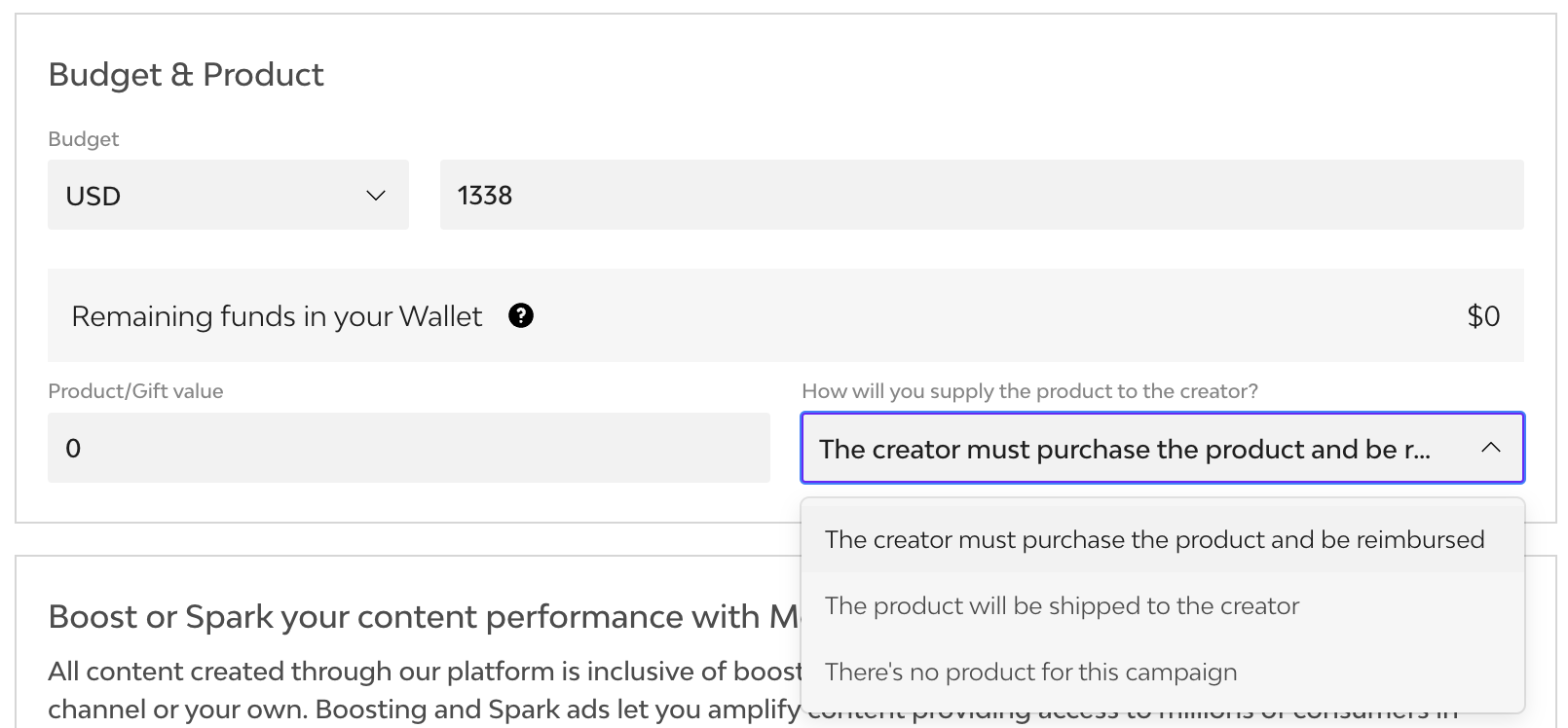The image size is (1568, 728).
Task: Open the USD currency dropdown
Action: (228, 196)
